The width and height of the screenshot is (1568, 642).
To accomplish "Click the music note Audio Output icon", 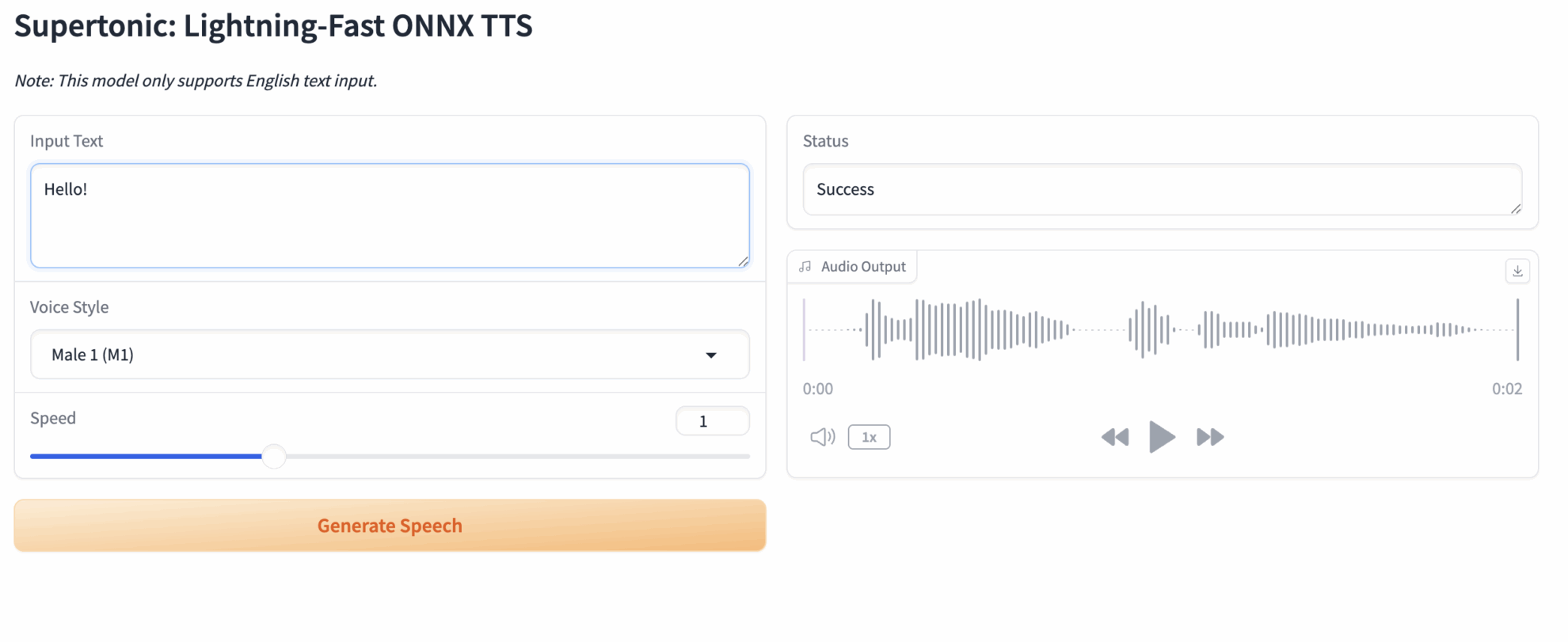I will pos(805,267).
